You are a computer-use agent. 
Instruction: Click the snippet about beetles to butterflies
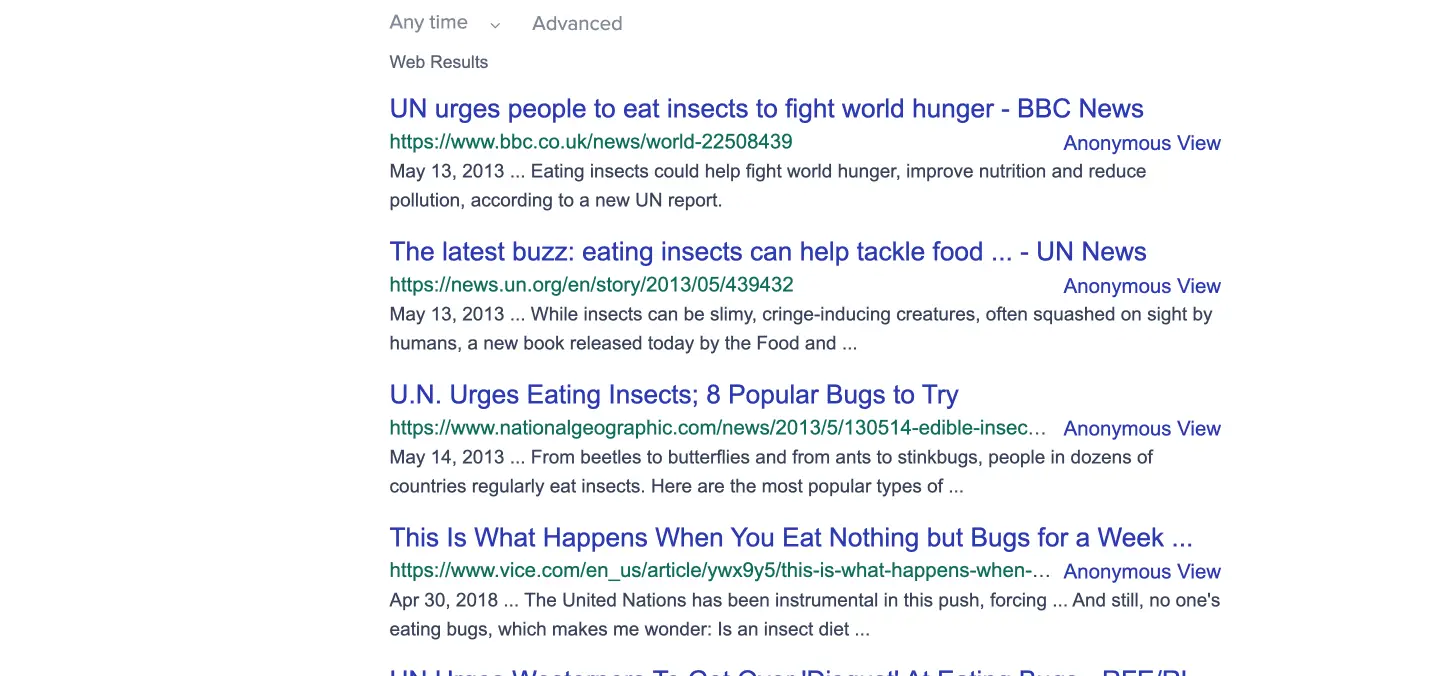coord(770,471)
